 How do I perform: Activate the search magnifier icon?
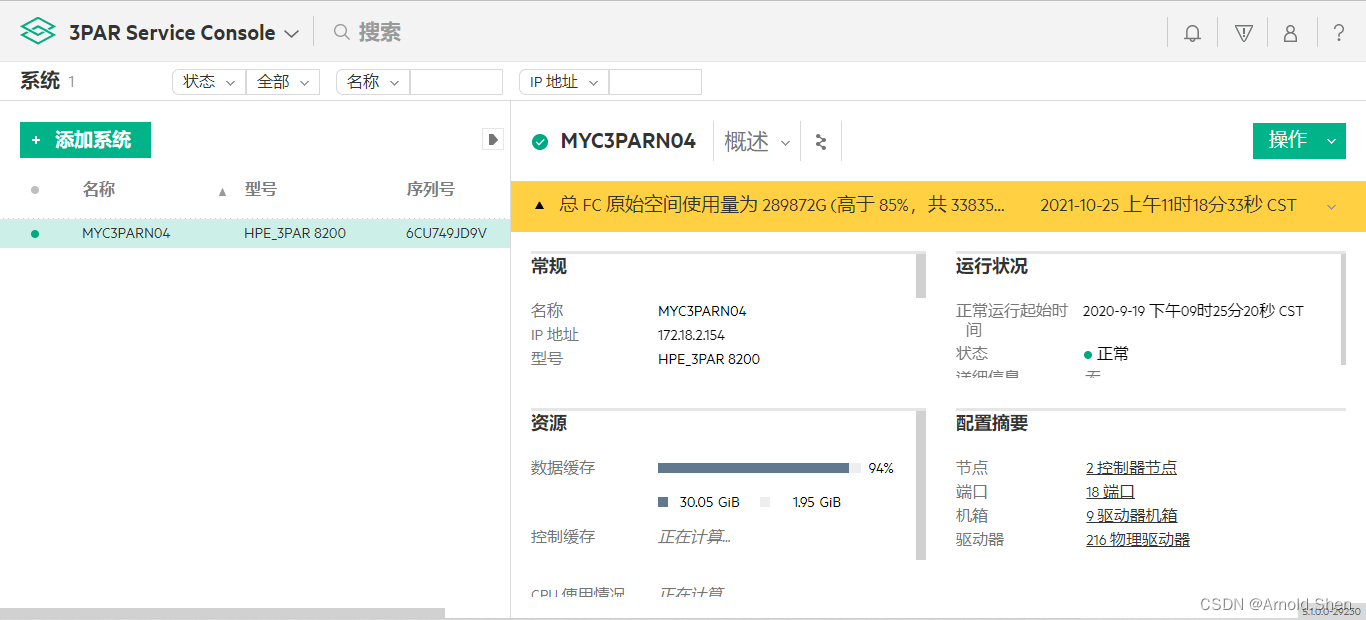click(341, 31)
